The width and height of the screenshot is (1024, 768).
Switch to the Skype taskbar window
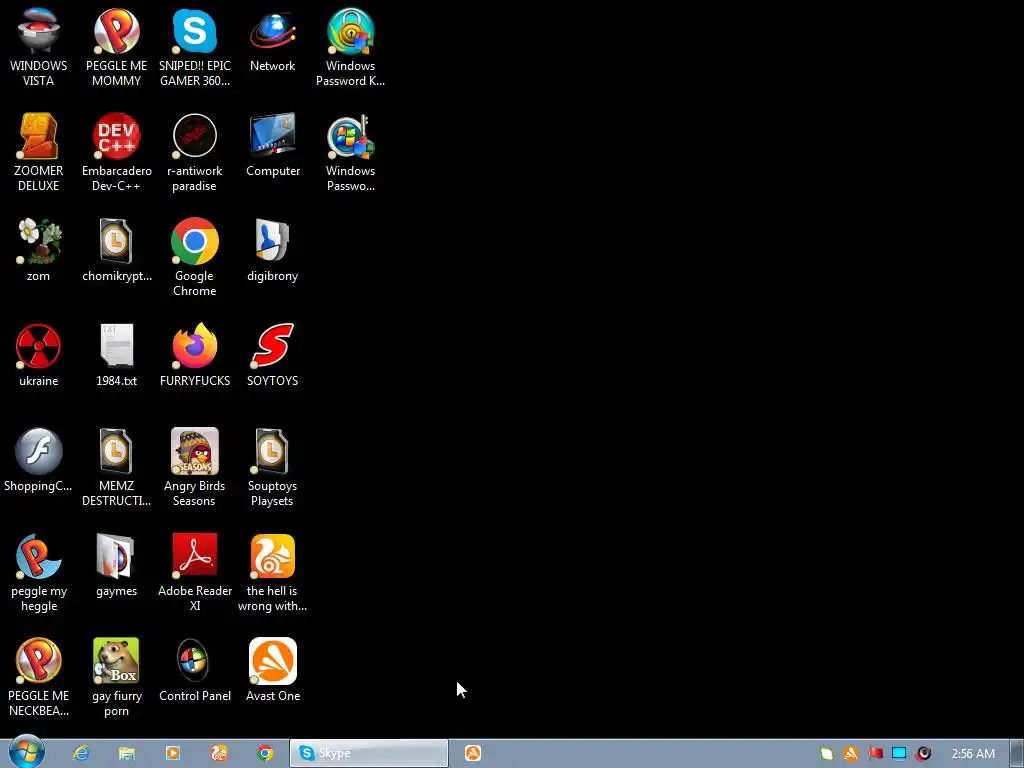pos(369,753)
